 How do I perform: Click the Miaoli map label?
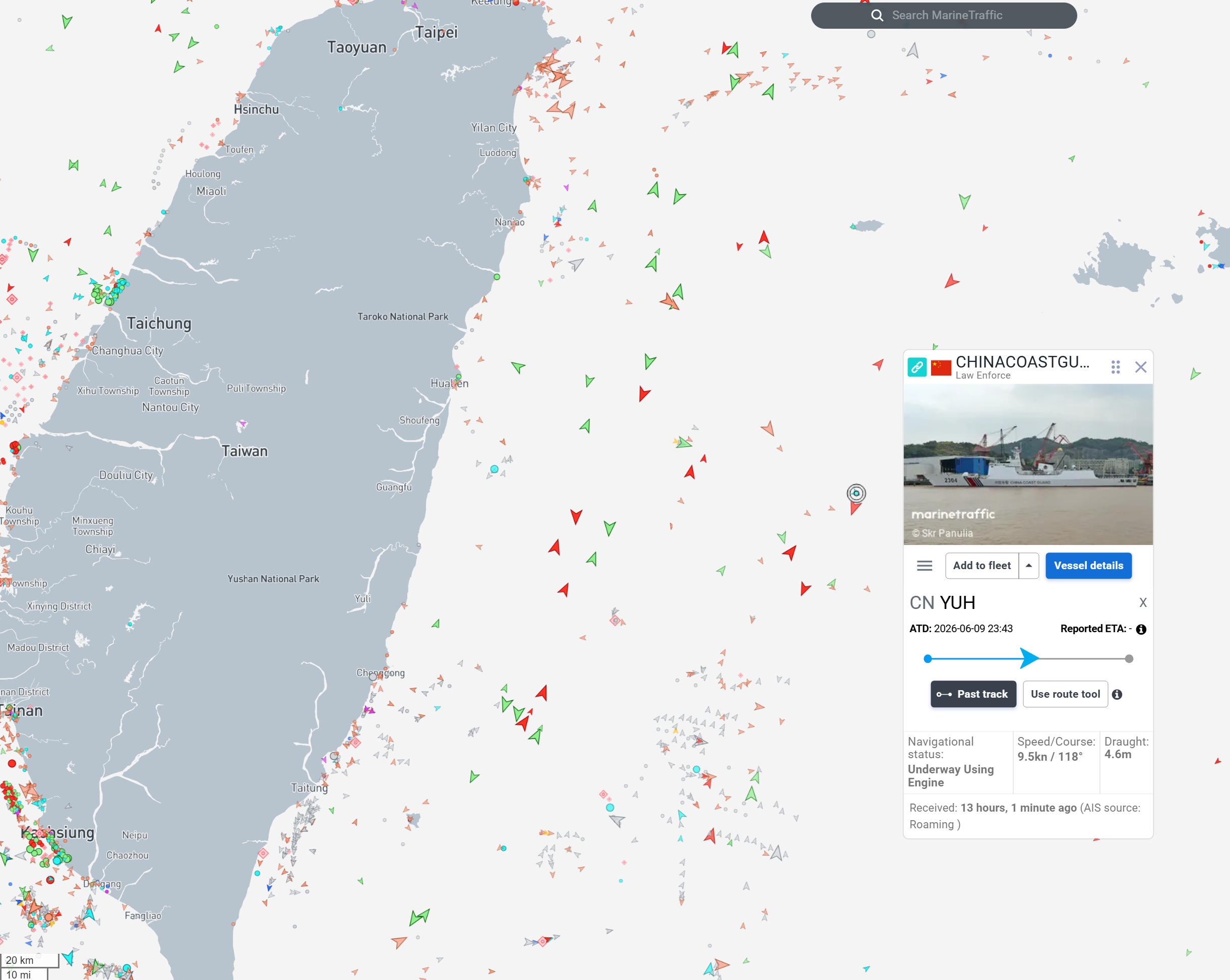click(x=211, y=191)
